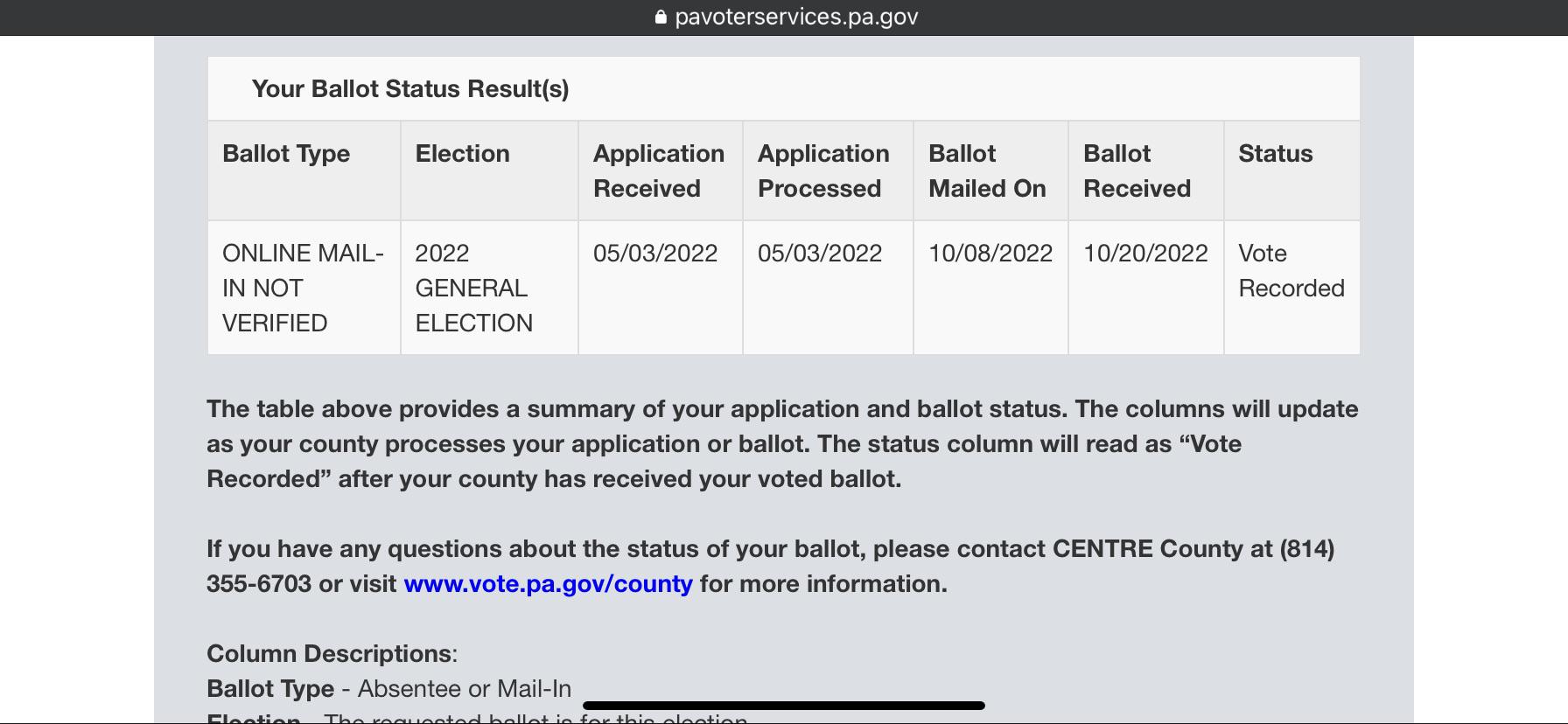The width and height of the screenshot is (1568, 724).
Task: Click the 2022 GENERAL ELECTION cell
Action: (x=473, y=288)
